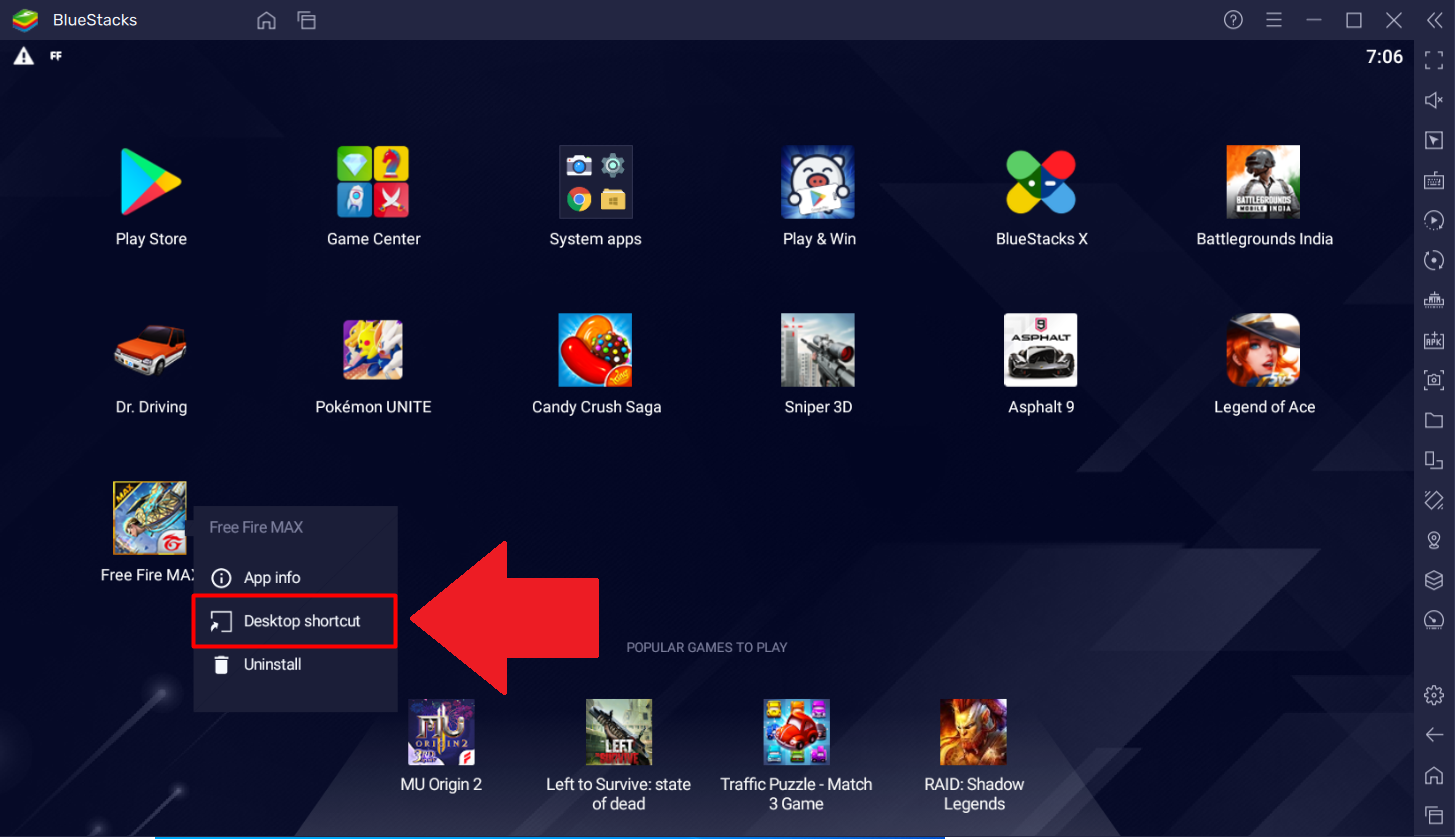This screenshot has width=1455, height=839.
Task: Start Asphalt 9
Action: pos(1041,350)
